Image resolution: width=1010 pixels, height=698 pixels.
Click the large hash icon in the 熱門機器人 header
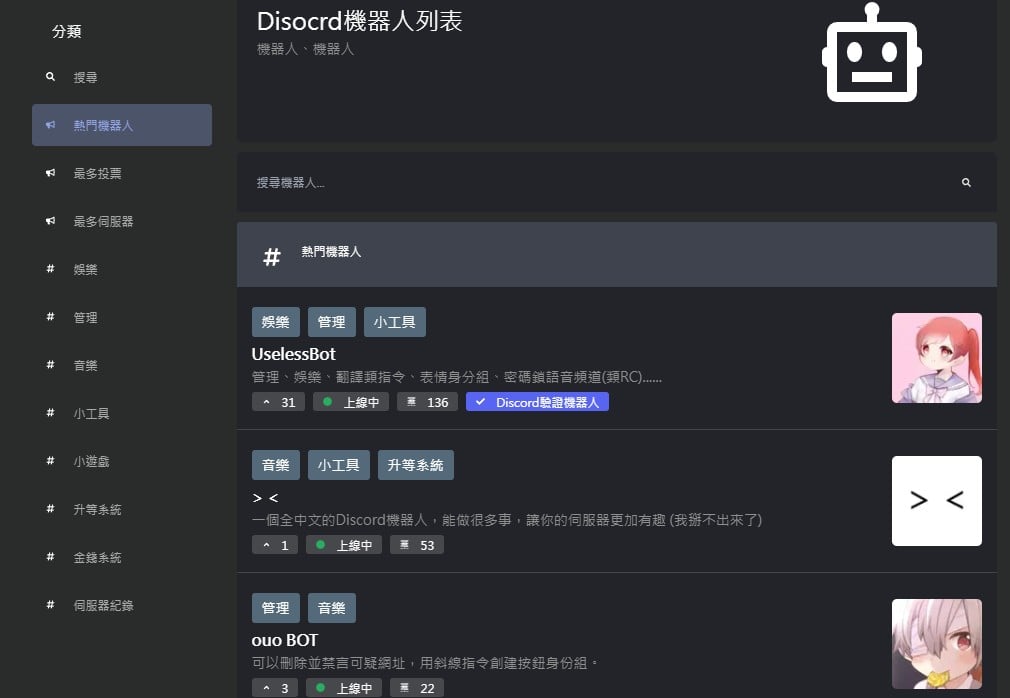(272, 257)
